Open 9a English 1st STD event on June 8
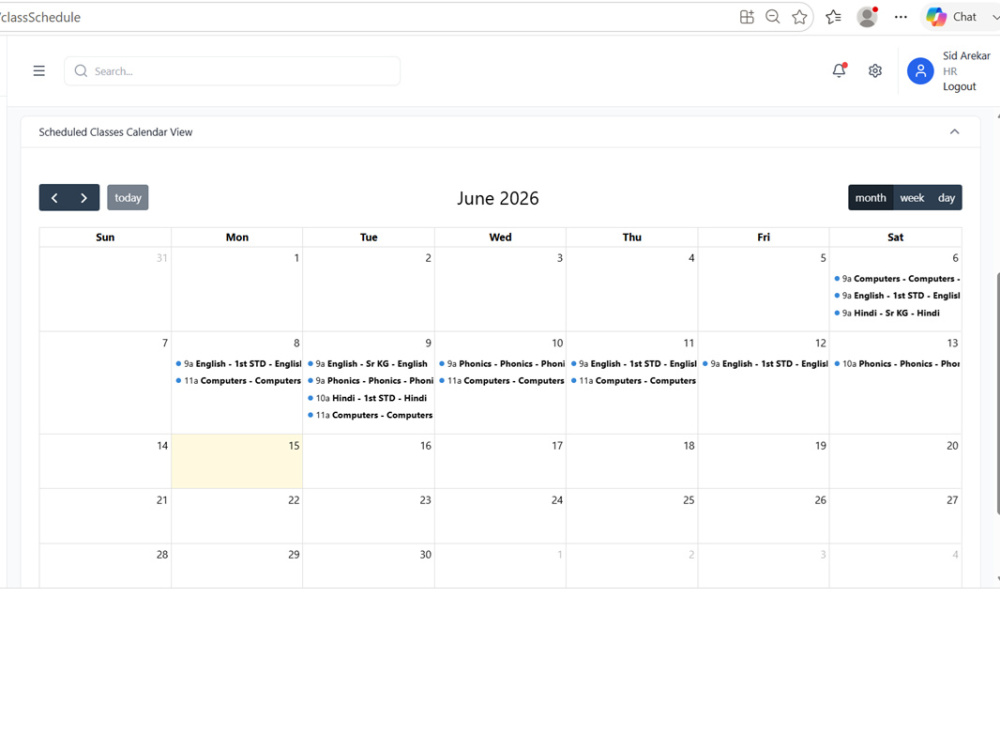The height and width of the screenshot is (750, 1000). (x=238, y=364)
